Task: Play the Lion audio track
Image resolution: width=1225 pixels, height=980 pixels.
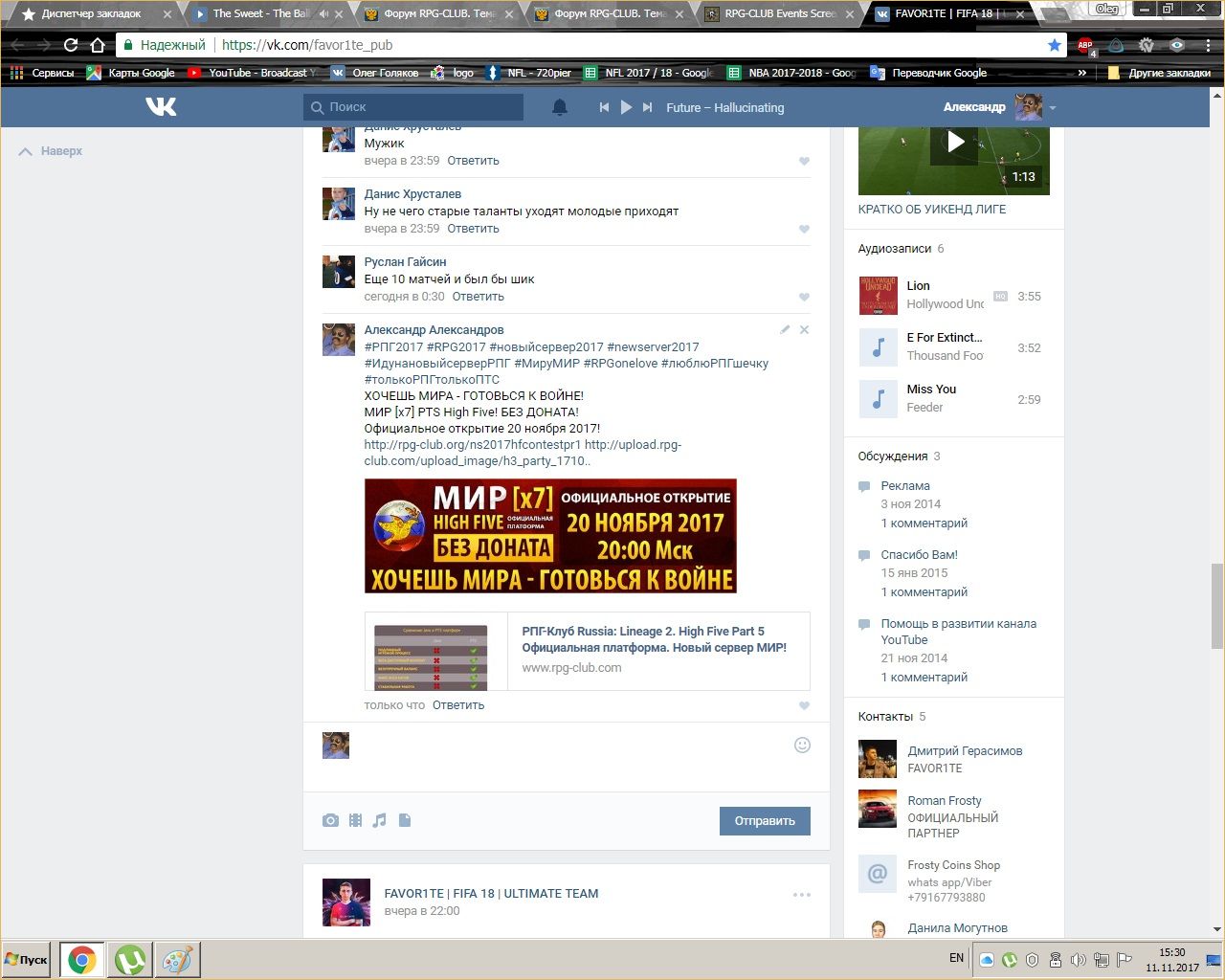Action: (x=878, y=296)
